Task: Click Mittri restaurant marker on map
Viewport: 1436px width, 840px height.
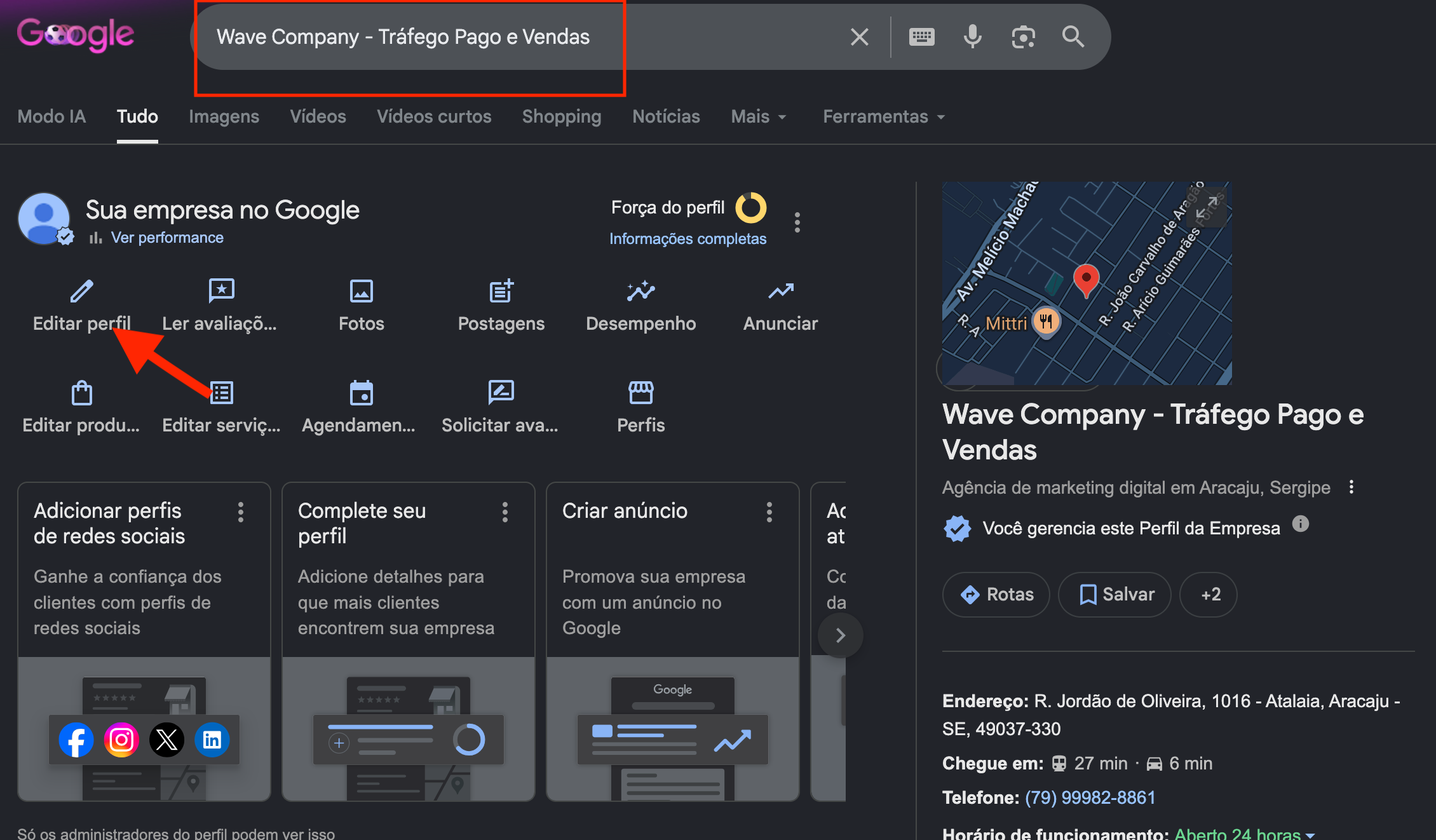Action: tap(1046, 322)
